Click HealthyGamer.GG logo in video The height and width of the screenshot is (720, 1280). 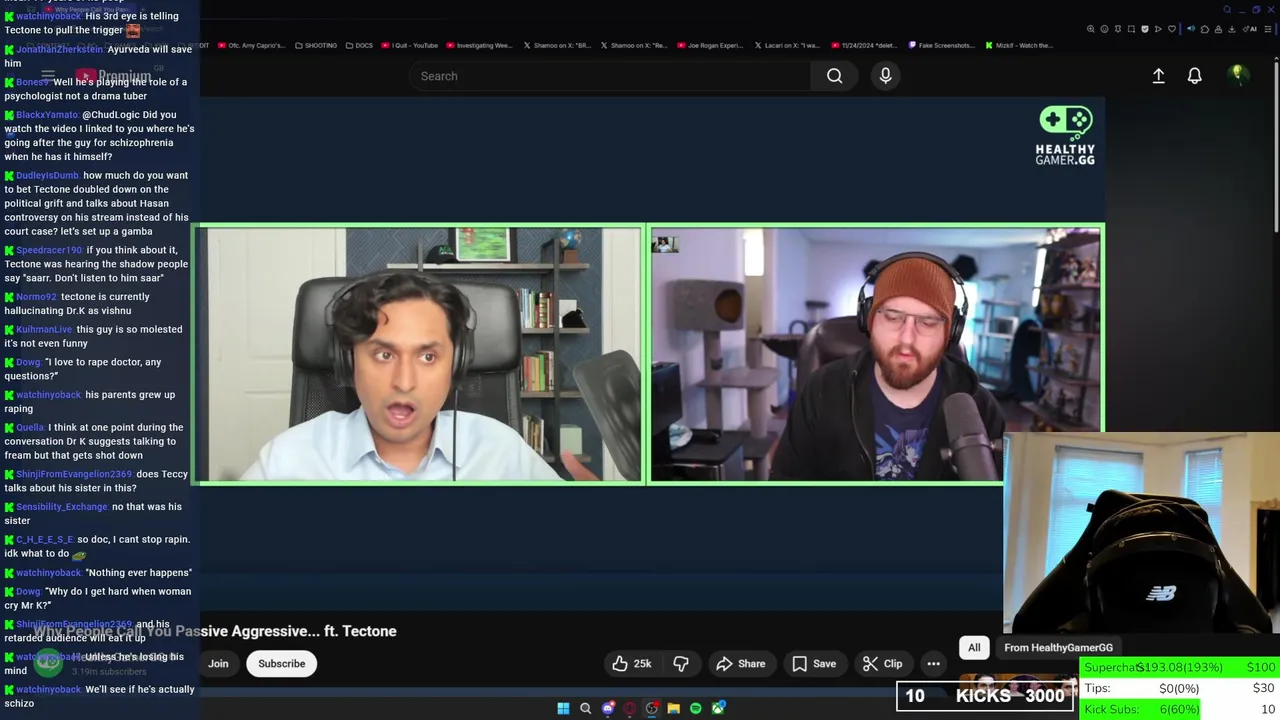coord(1066,135)
